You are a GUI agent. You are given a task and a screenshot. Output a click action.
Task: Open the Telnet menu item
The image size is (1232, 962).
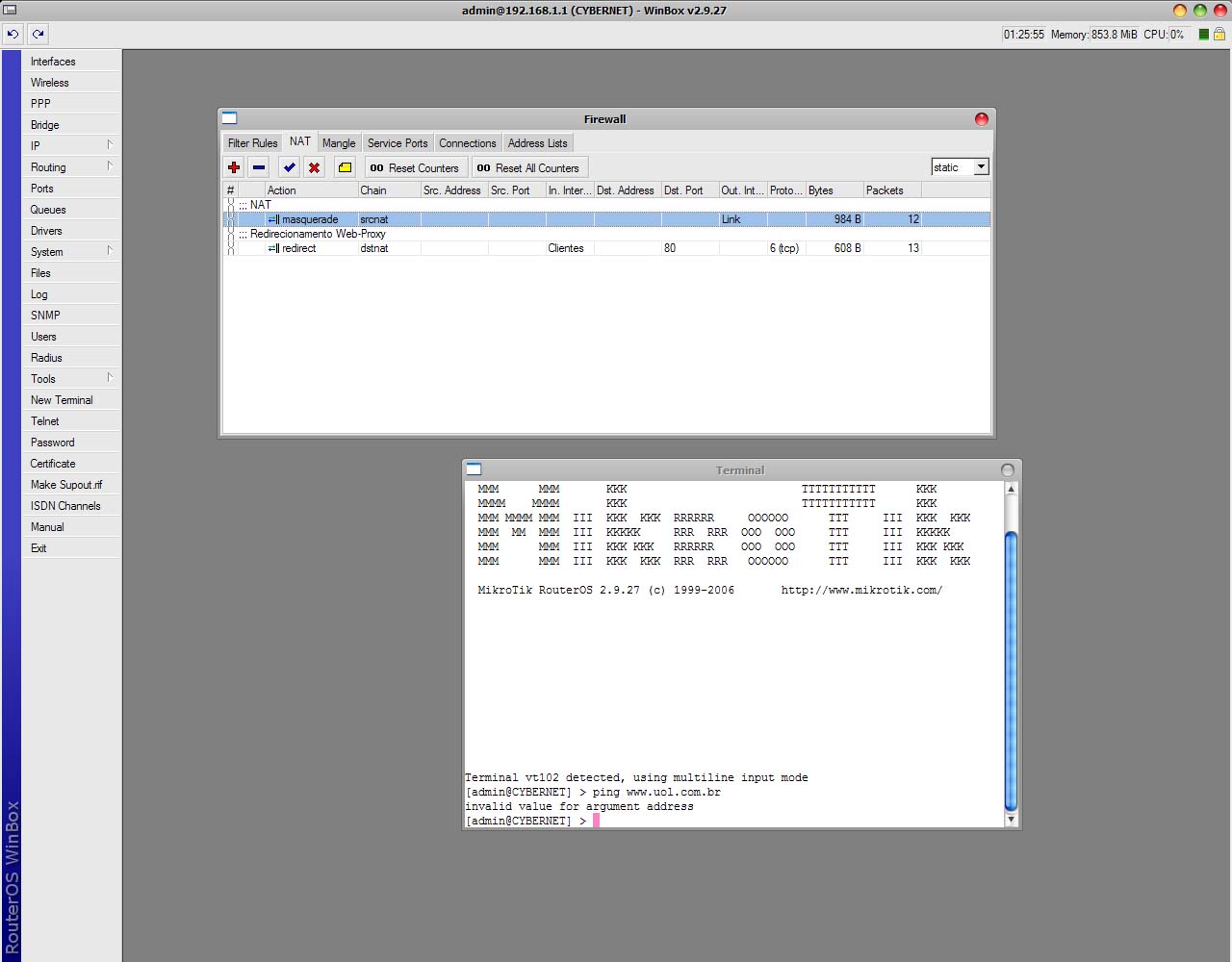pos(72,421)
